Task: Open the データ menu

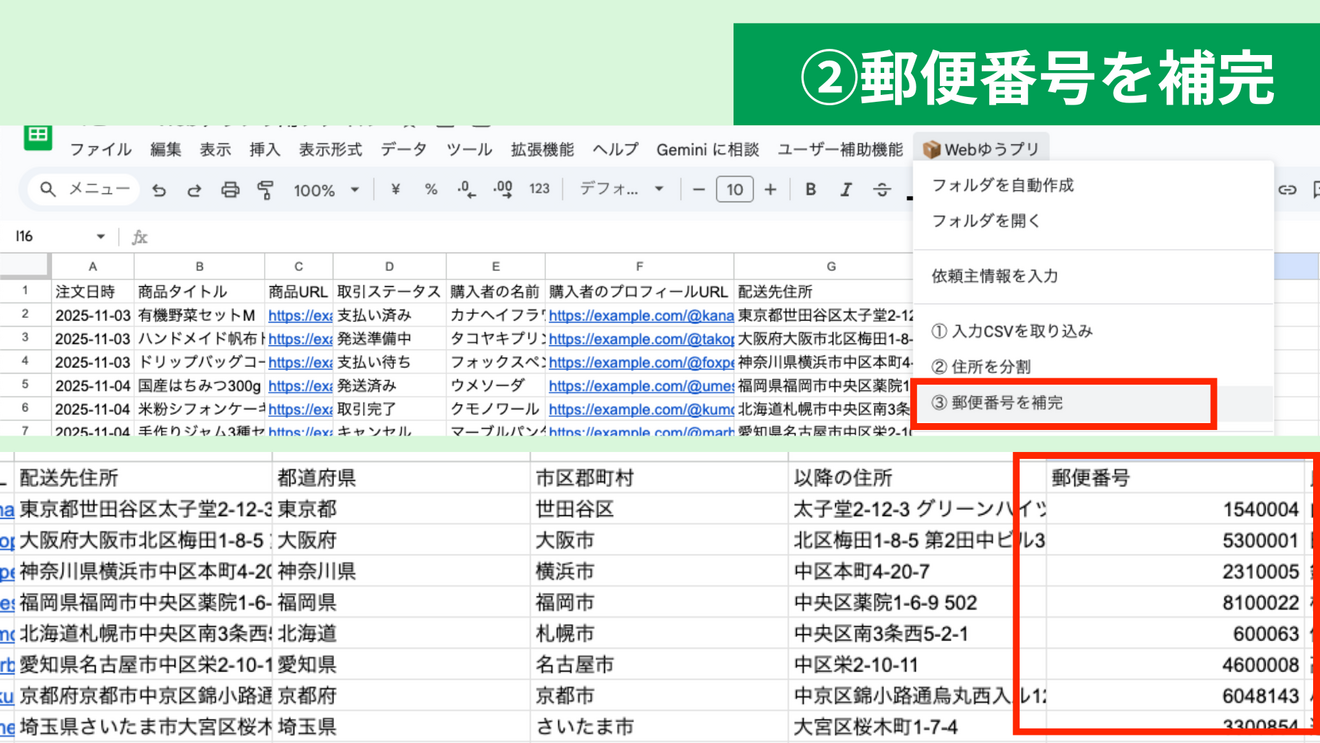Action: [403, 150]
